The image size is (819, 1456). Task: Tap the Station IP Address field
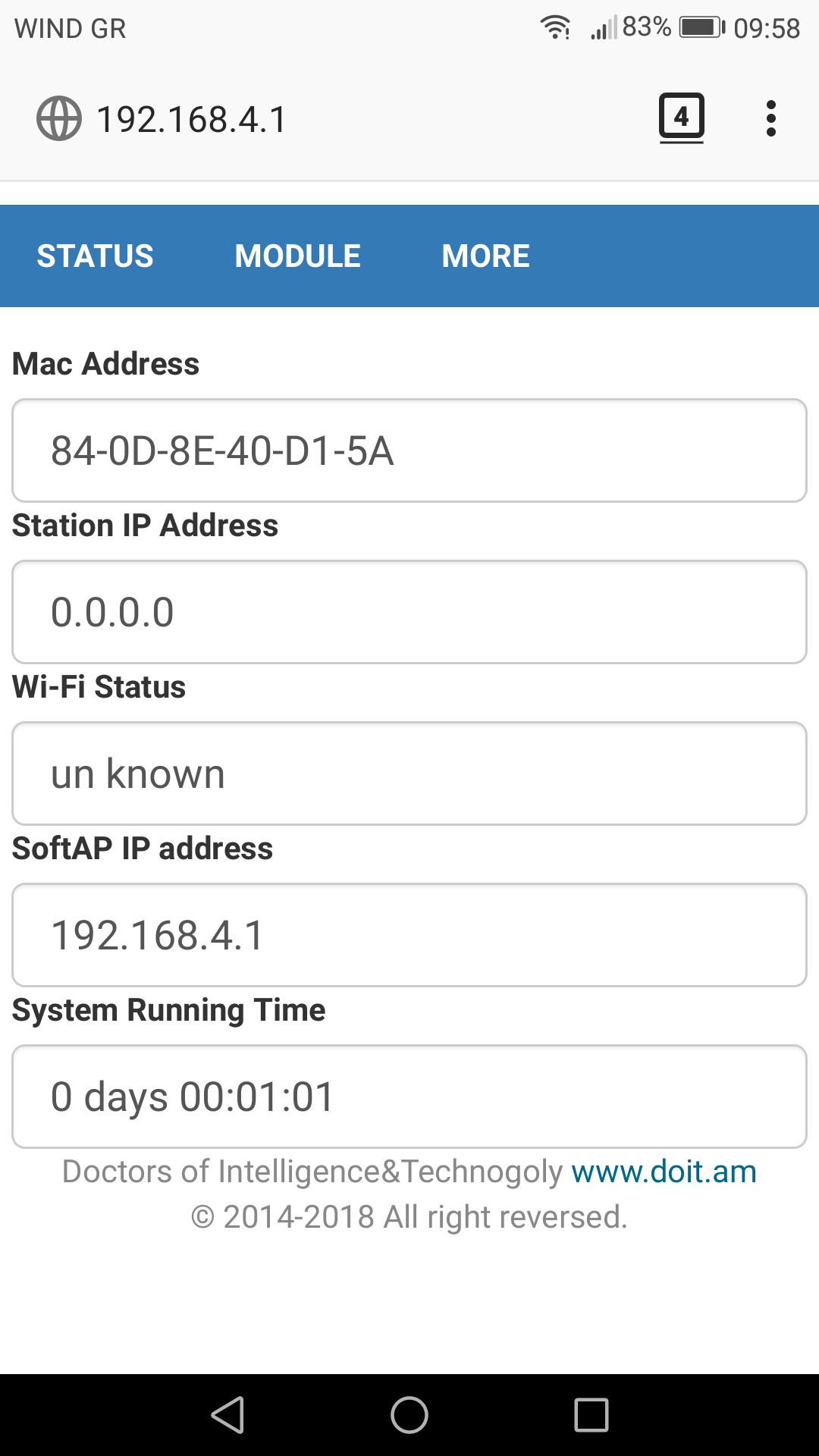(409, 612)
